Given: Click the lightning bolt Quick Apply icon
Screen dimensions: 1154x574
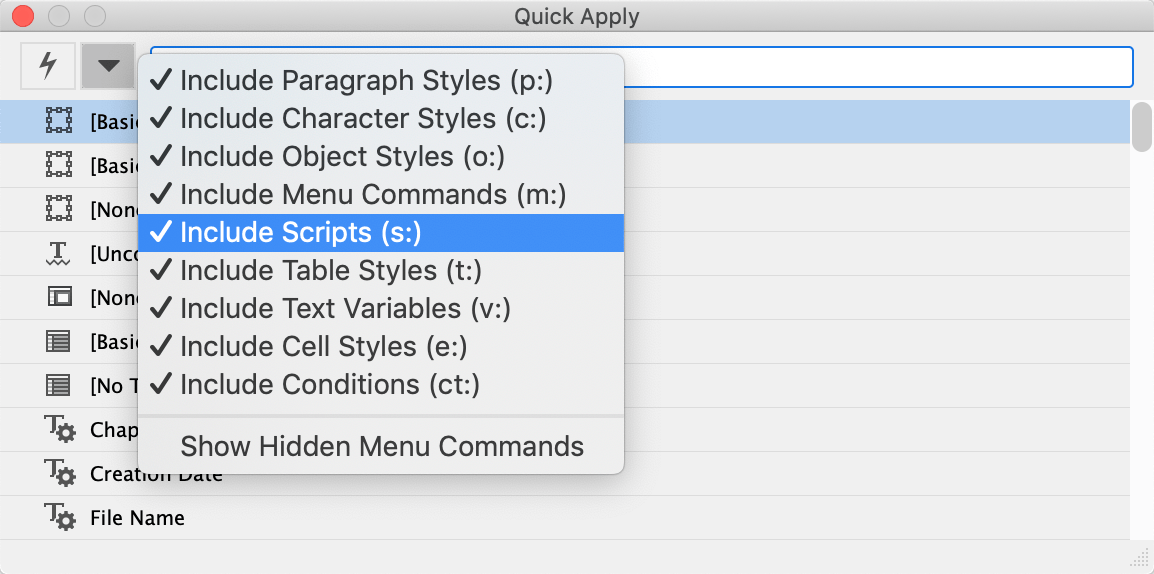Looking at the screenshot, I should coord(47,66).
